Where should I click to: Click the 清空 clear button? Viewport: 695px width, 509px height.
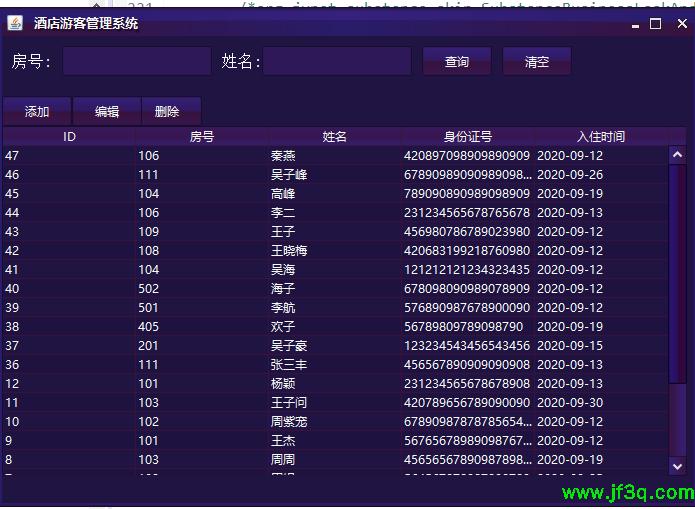coord(537,62)
